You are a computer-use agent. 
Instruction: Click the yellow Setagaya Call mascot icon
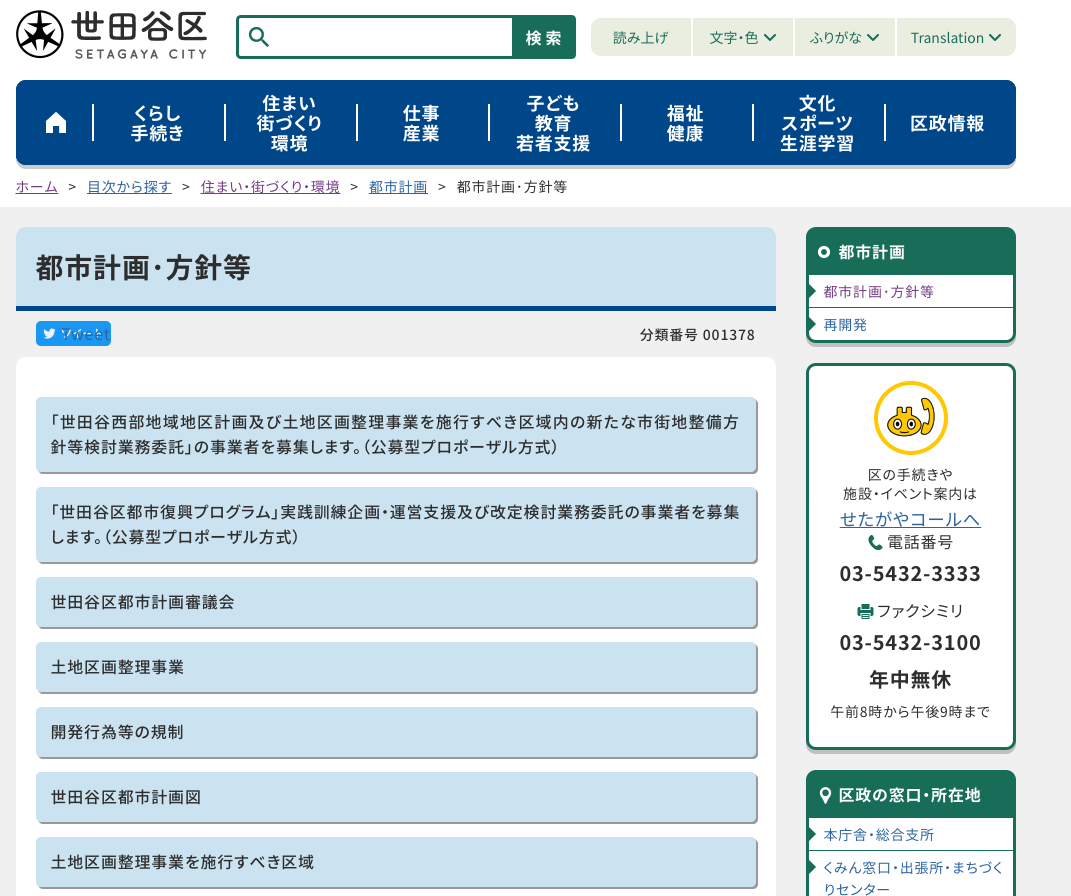(910, 418)
